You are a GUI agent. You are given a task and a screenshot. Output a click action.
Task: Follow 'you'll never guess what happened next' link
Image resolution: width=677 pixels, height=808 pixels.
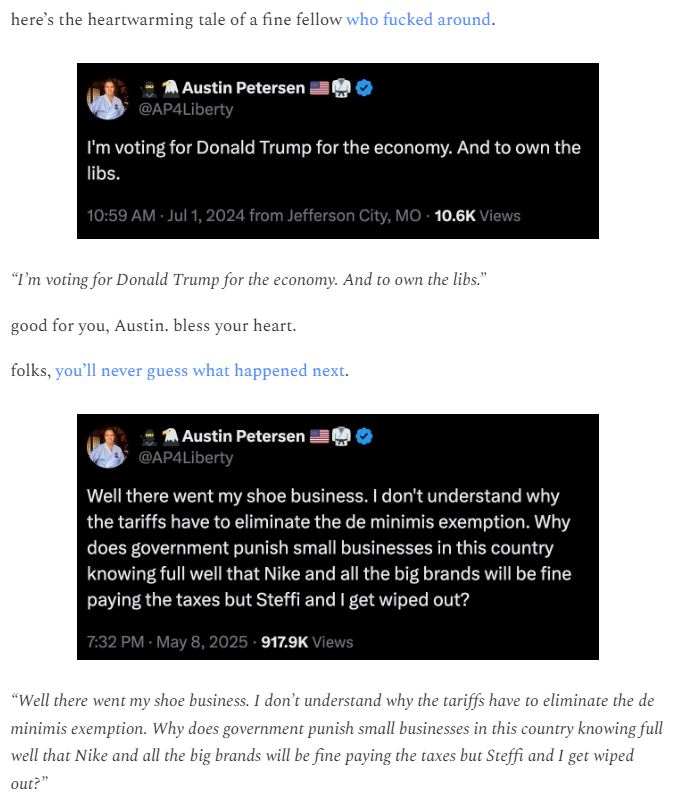click(200, 371)
